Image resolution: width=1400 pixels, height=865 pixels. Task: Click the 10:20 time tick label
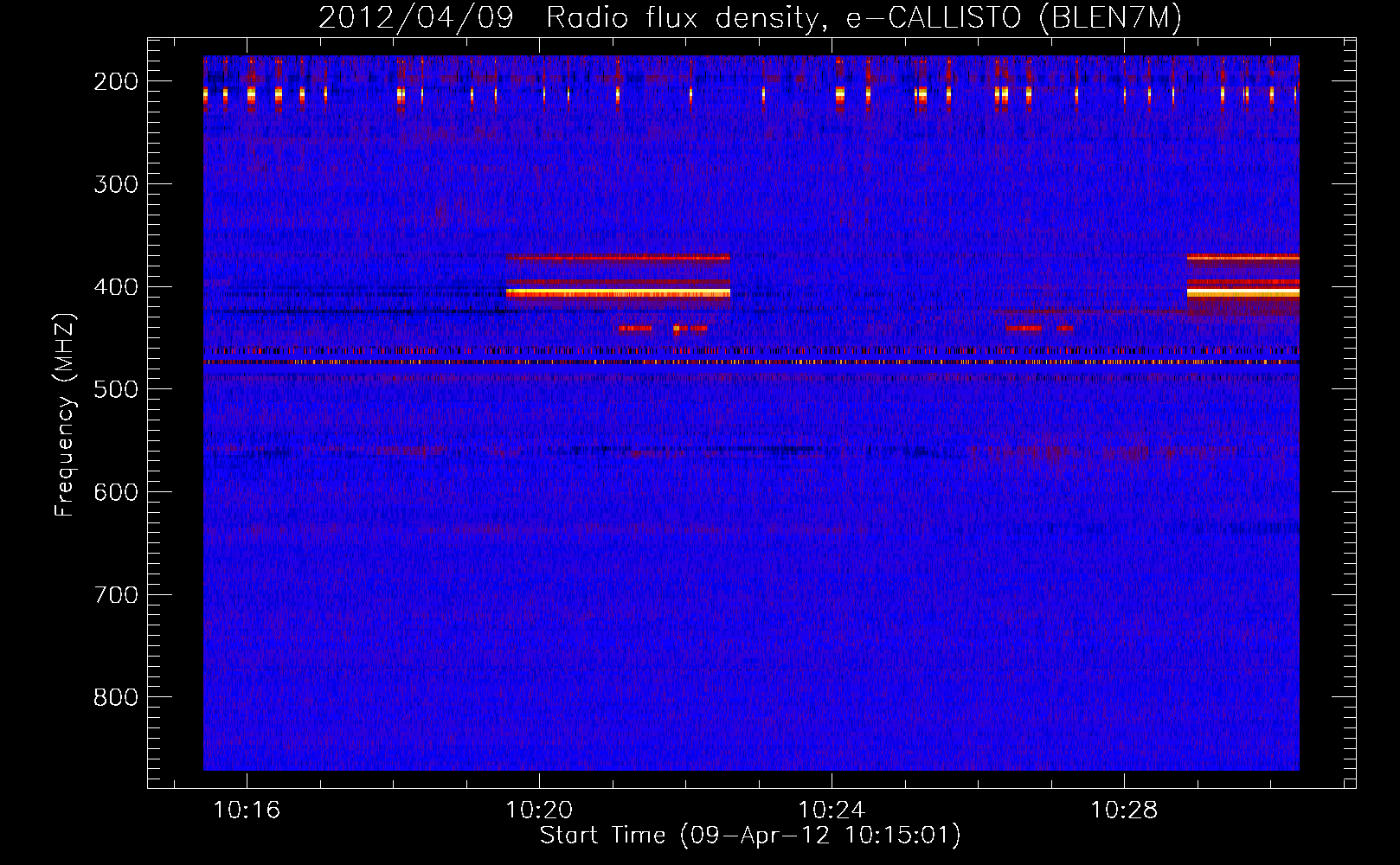point(539,811)
